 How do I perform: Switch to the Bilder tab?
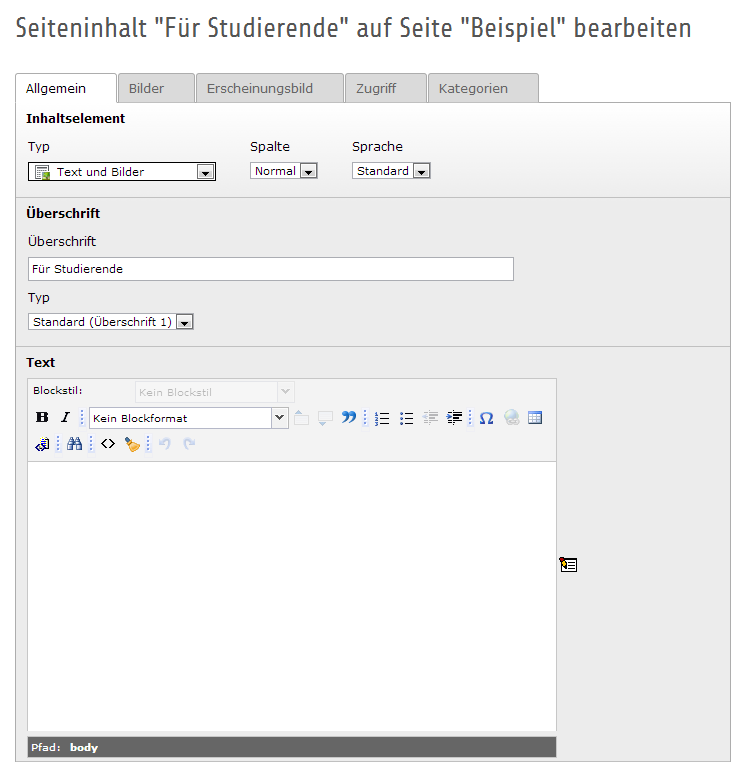tap(146, 88)
